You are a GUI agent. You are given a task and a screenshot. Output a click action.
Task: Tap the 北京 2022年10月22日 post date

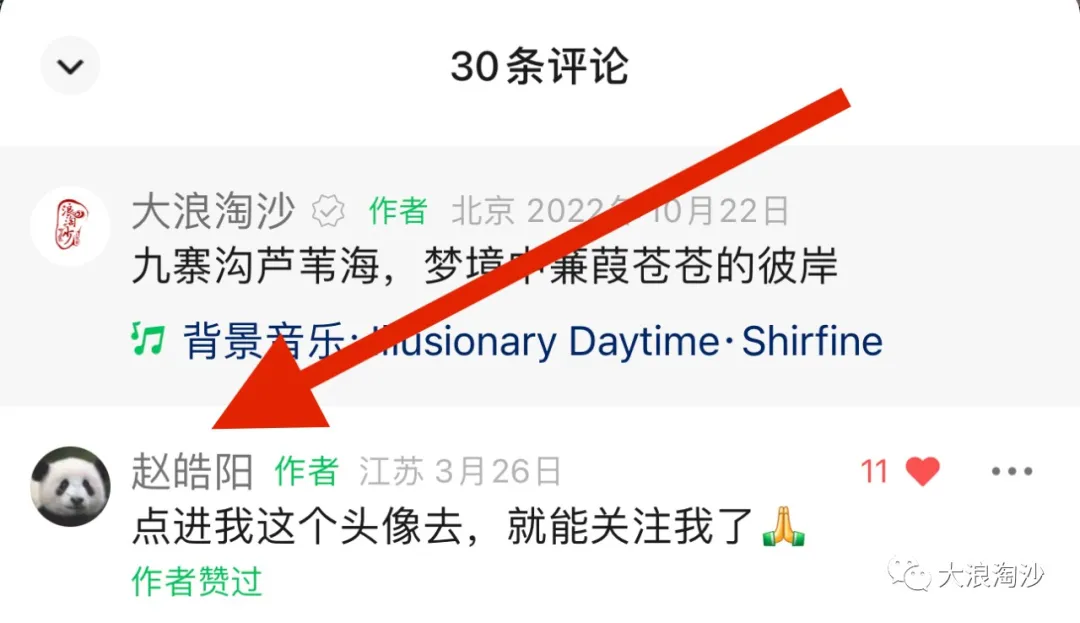pyautogui.click(x=620, y=211)
